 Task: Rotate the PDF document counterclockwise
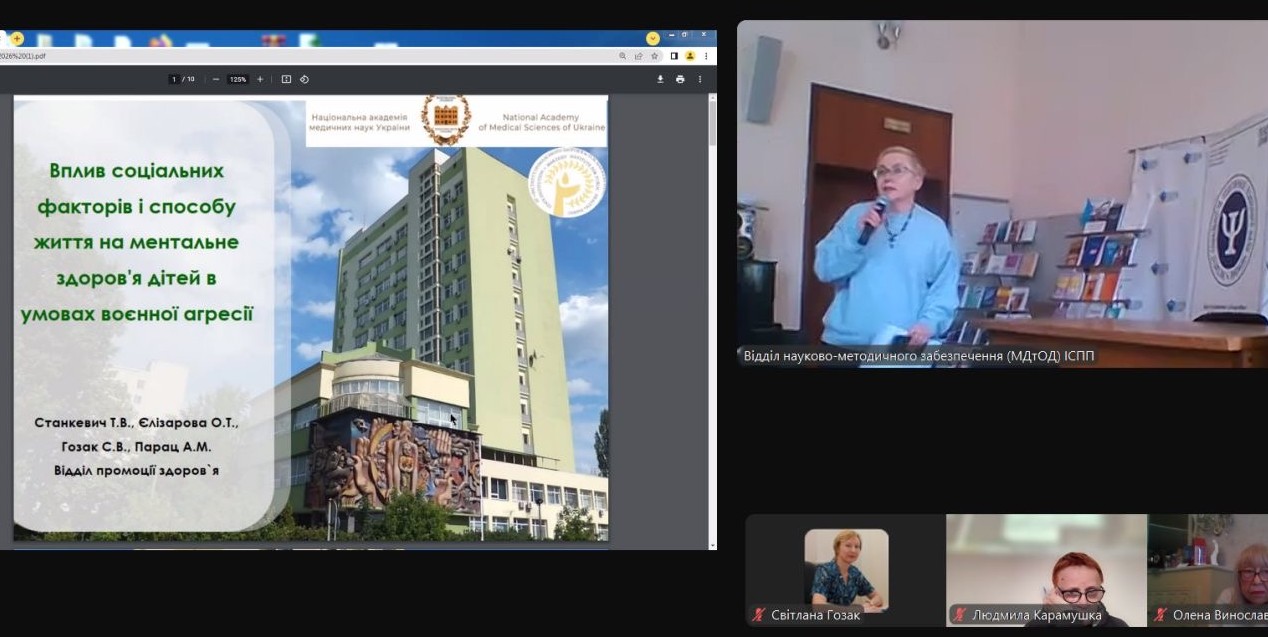point(304,79)
